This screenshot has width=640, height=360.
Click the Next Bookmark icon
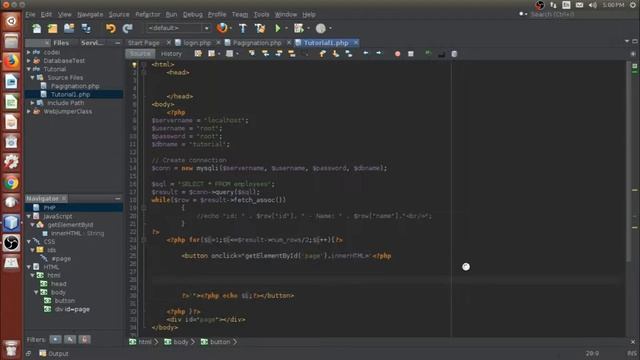point(336,53)
